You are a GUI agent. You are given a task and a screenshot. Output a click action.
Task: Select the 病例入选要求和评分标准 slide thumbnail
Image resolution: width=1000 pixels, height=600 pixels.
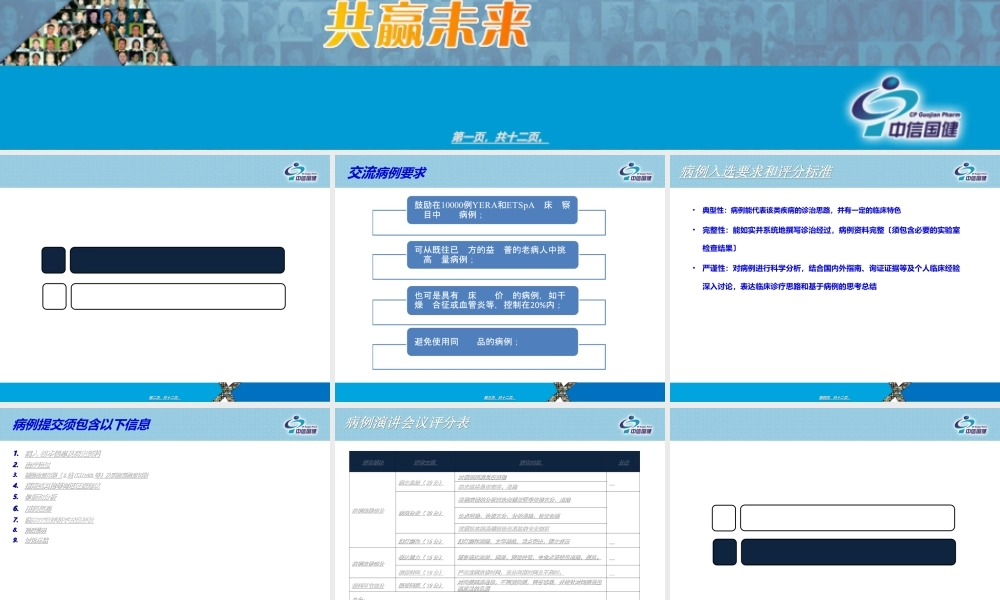pyautogui.click(x=832, y=270)
